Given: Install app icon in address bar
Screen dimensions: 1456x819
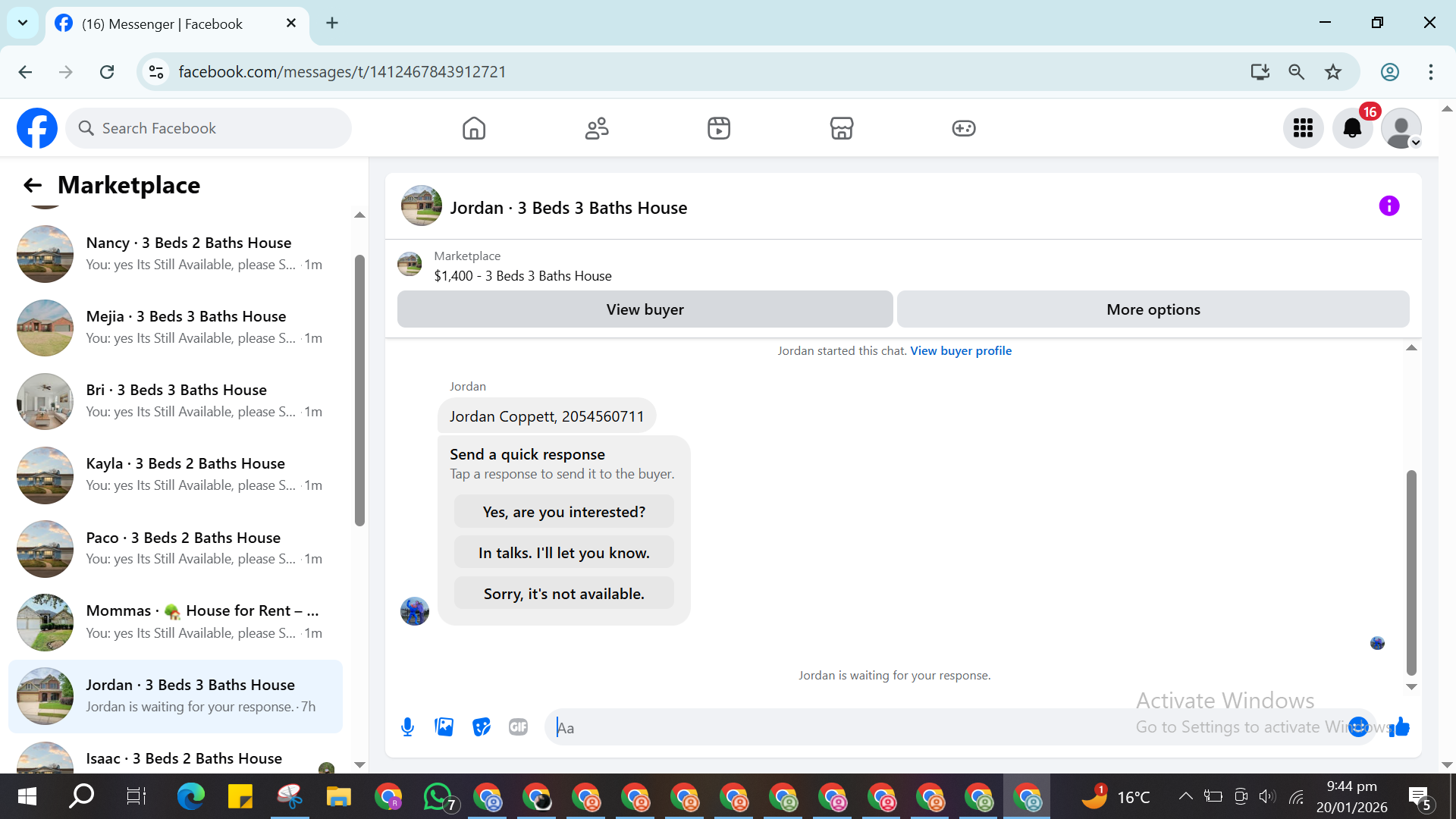Looking at the screenshot, I should [x=1260, y=72].
